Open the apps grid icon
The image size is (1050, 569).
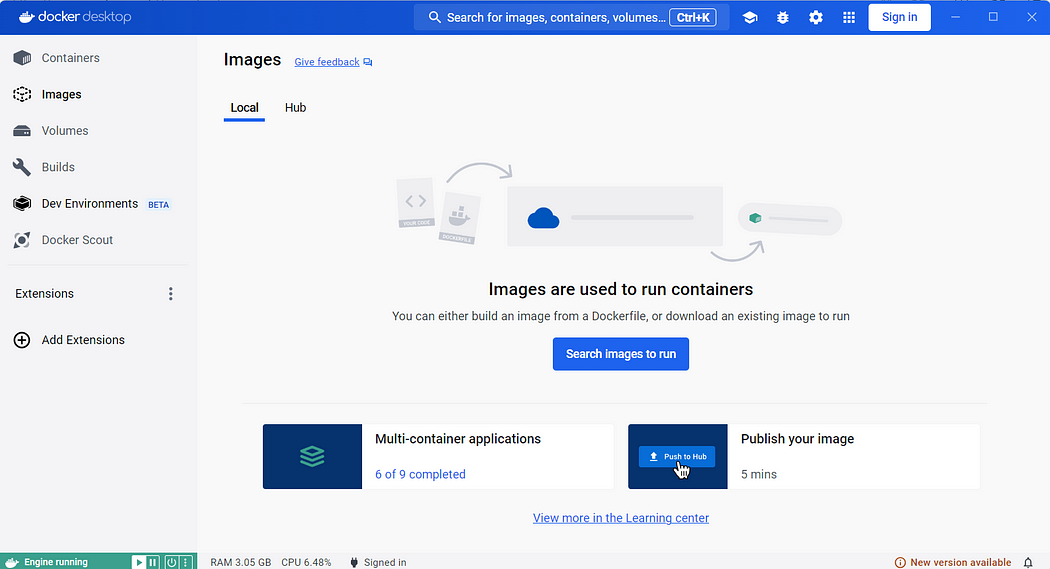[x=848, y=17]
